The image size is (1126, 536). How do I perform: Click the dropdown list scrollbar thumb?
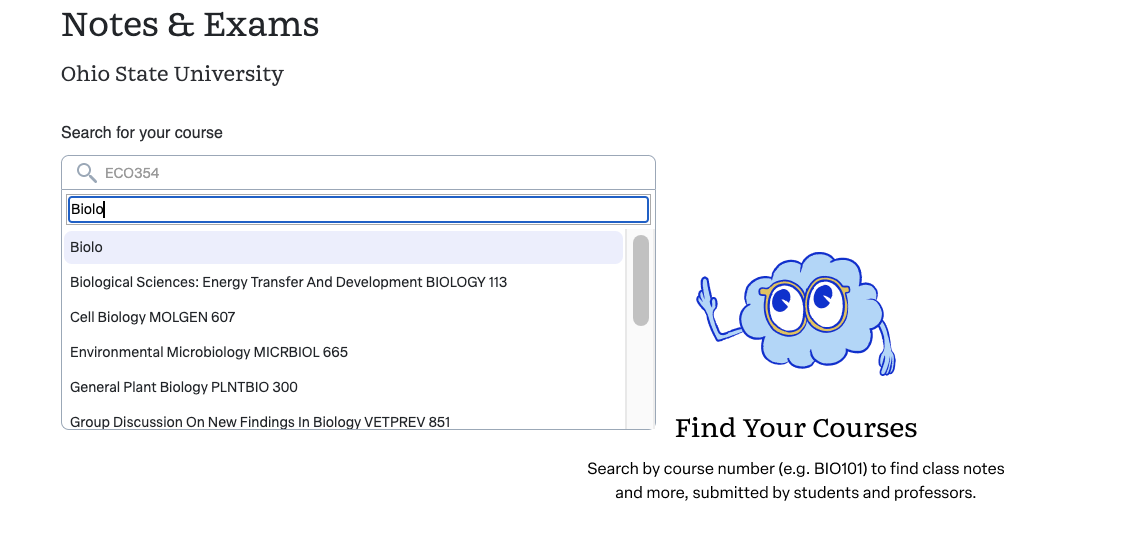click(641, 280)
